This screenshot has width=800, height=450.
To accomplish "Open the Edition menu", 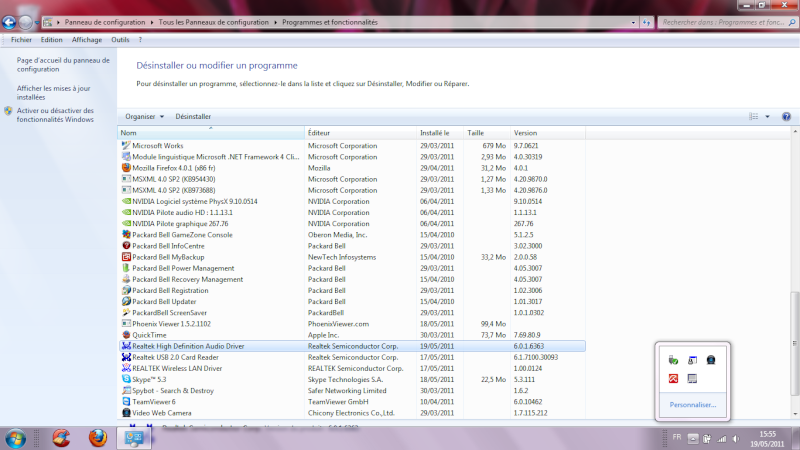I will 52,40.
